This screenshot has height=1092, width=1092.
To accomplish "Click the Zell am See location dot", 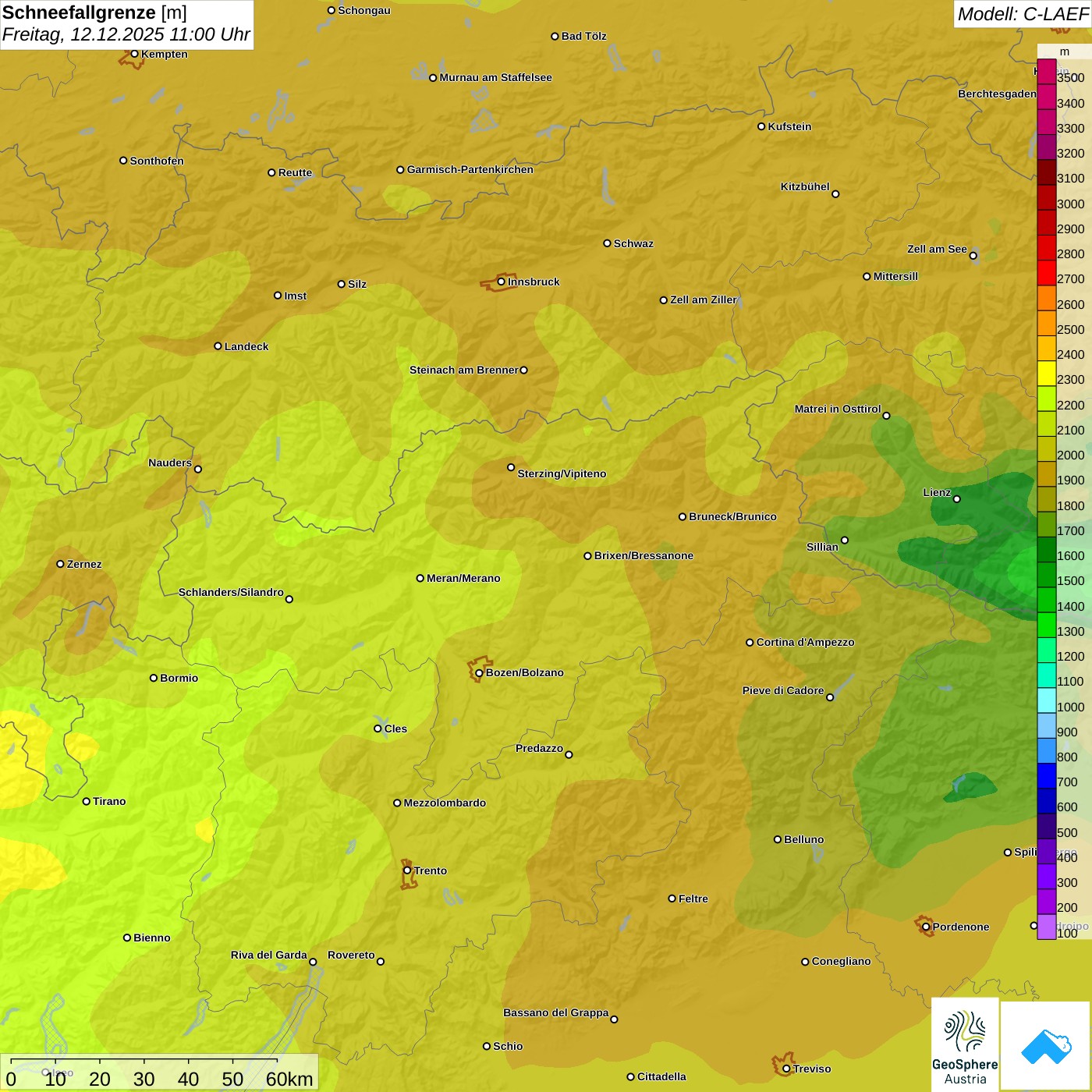I will pyautogui.click(x=973, y=255).
